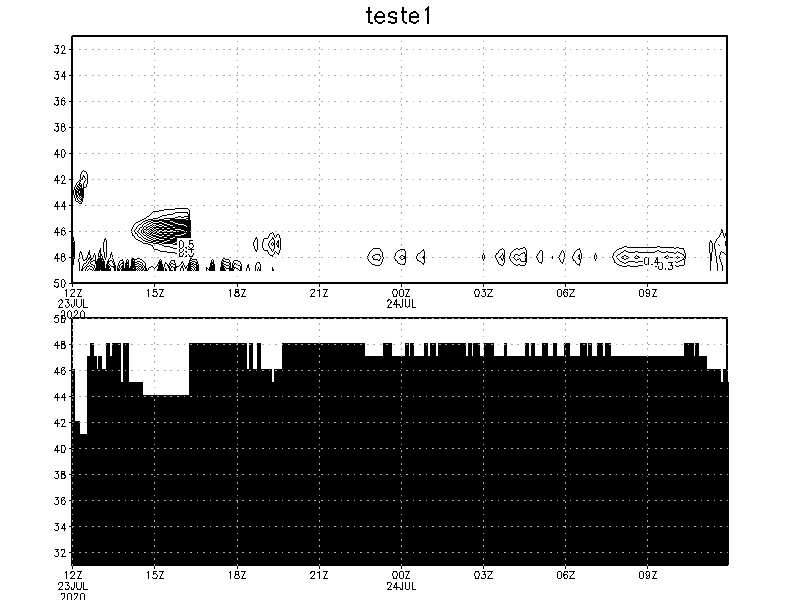Click the large dense contour blob near 15Z
Viewport: 800px width, 600px height.
(x=160, y=229)
